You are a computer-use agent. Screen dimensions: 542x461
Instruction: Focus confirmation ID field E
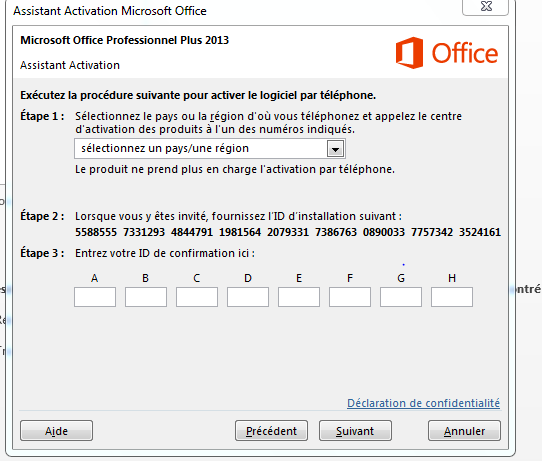[299, 297]
